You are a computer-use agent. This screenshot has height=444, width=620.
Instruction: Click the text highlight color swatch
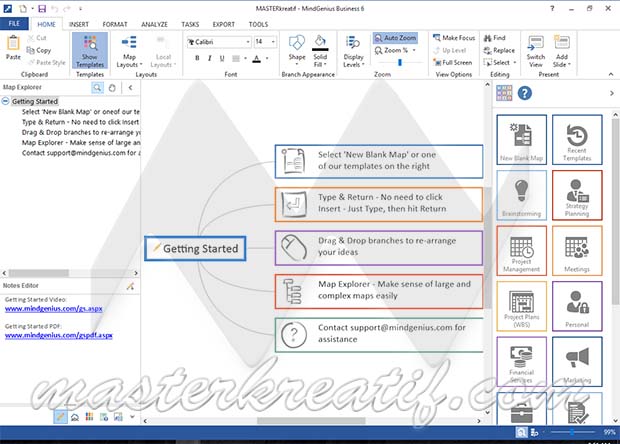tap(236, 59)
